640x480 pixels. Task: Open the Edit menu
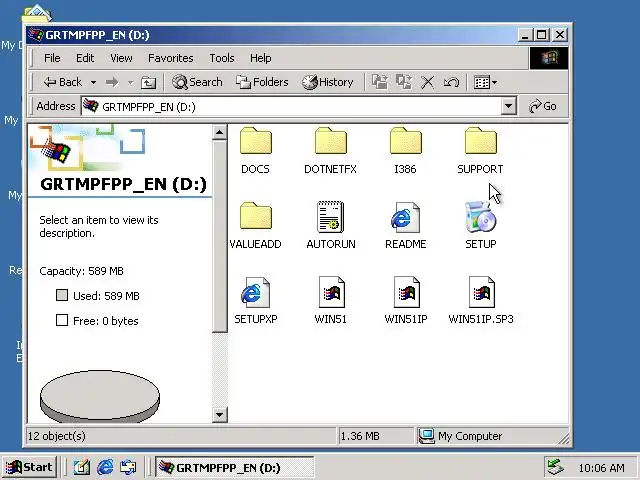(x=85, y=58)
